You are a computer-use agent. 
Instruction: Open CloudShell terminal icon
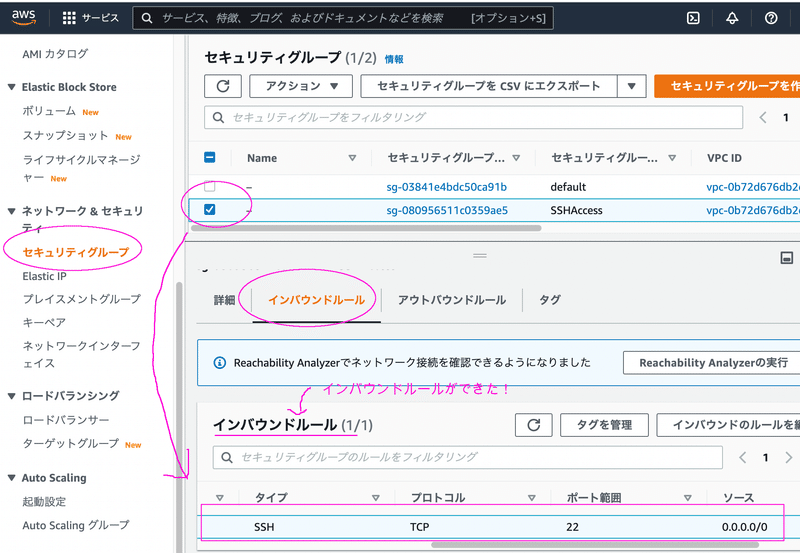(x=693, y=18)
